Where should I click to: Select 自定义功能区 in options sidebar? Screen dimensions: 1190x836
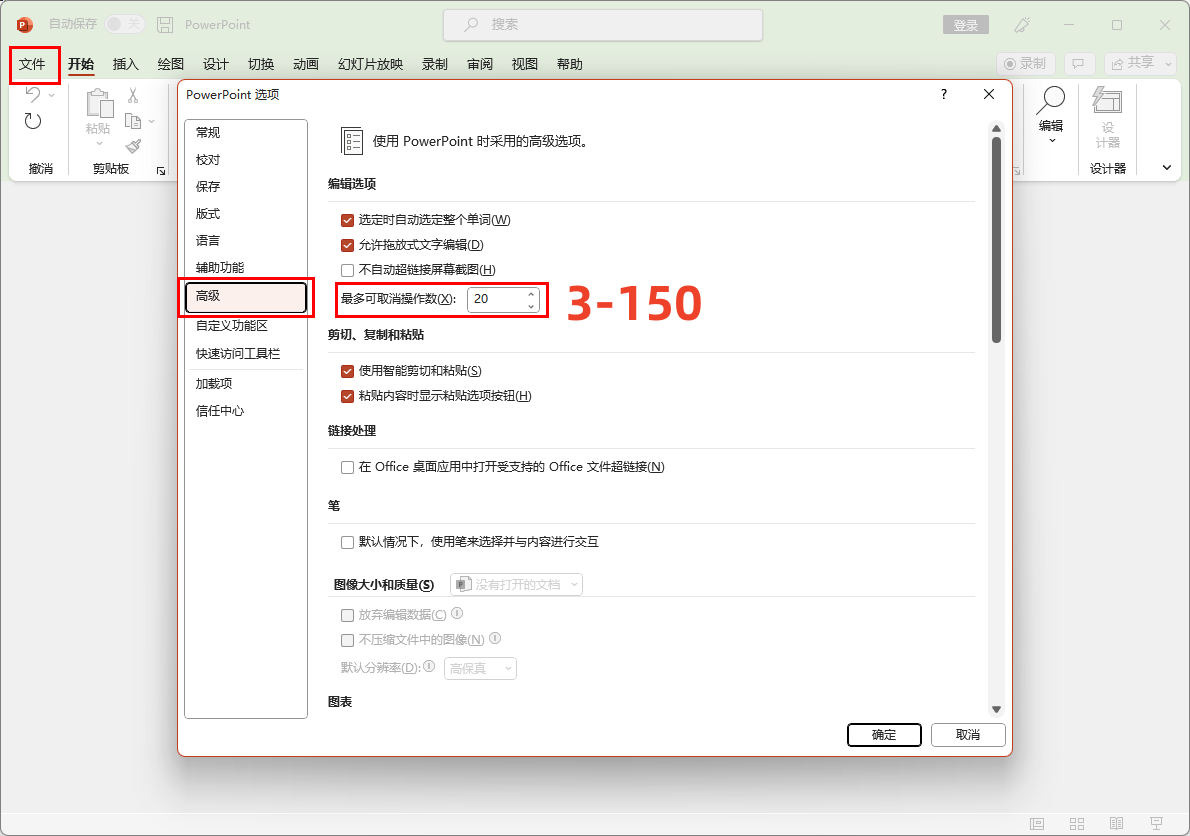(x=246, y=326)
